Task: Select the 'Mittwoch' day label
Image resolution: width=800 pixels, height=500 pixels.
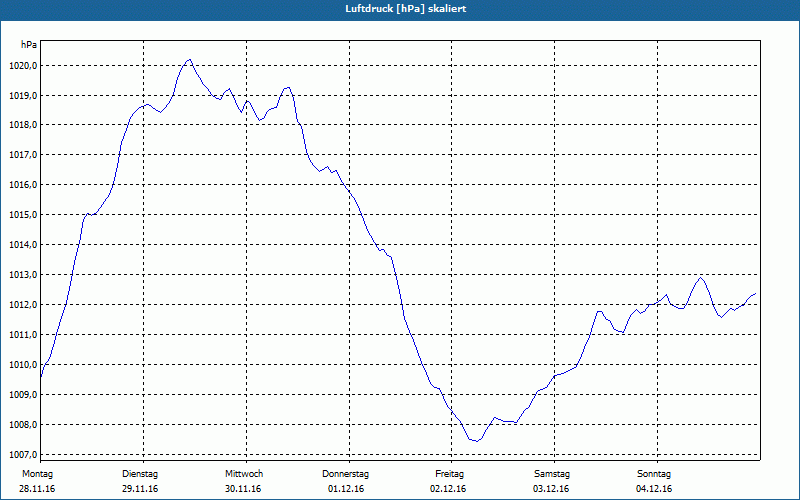Action: 244,474
